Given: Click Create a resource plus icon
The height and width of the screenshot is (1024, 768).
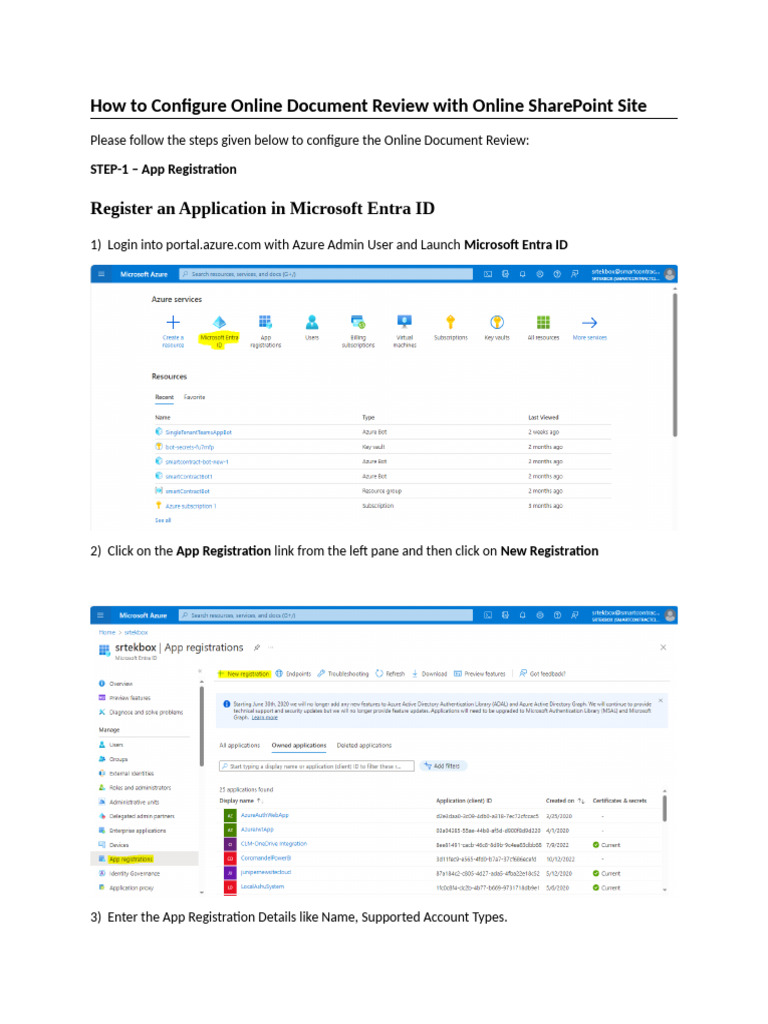Looking at the screenshot, I should click(x=172, y=322).
